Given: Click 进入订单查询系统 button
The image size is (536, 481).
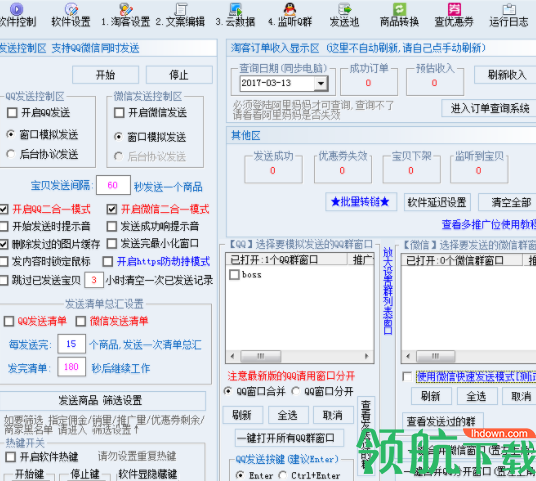Looking at the screenshot, I should click(x=489, y=108).
